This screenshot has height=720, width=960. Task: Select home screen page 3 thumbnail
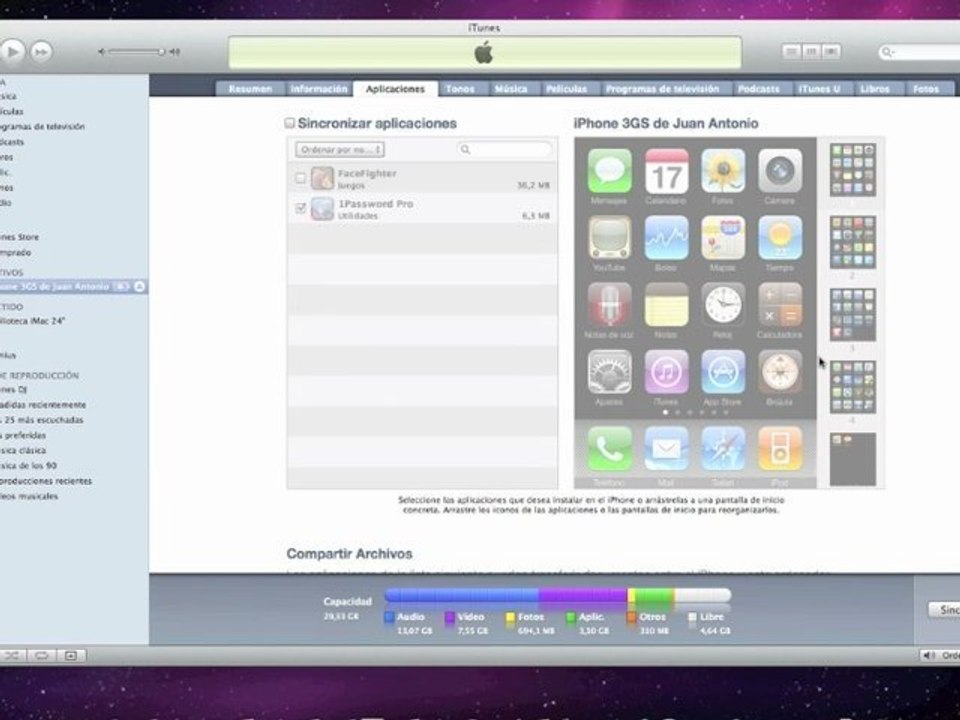tap(853, 315)
